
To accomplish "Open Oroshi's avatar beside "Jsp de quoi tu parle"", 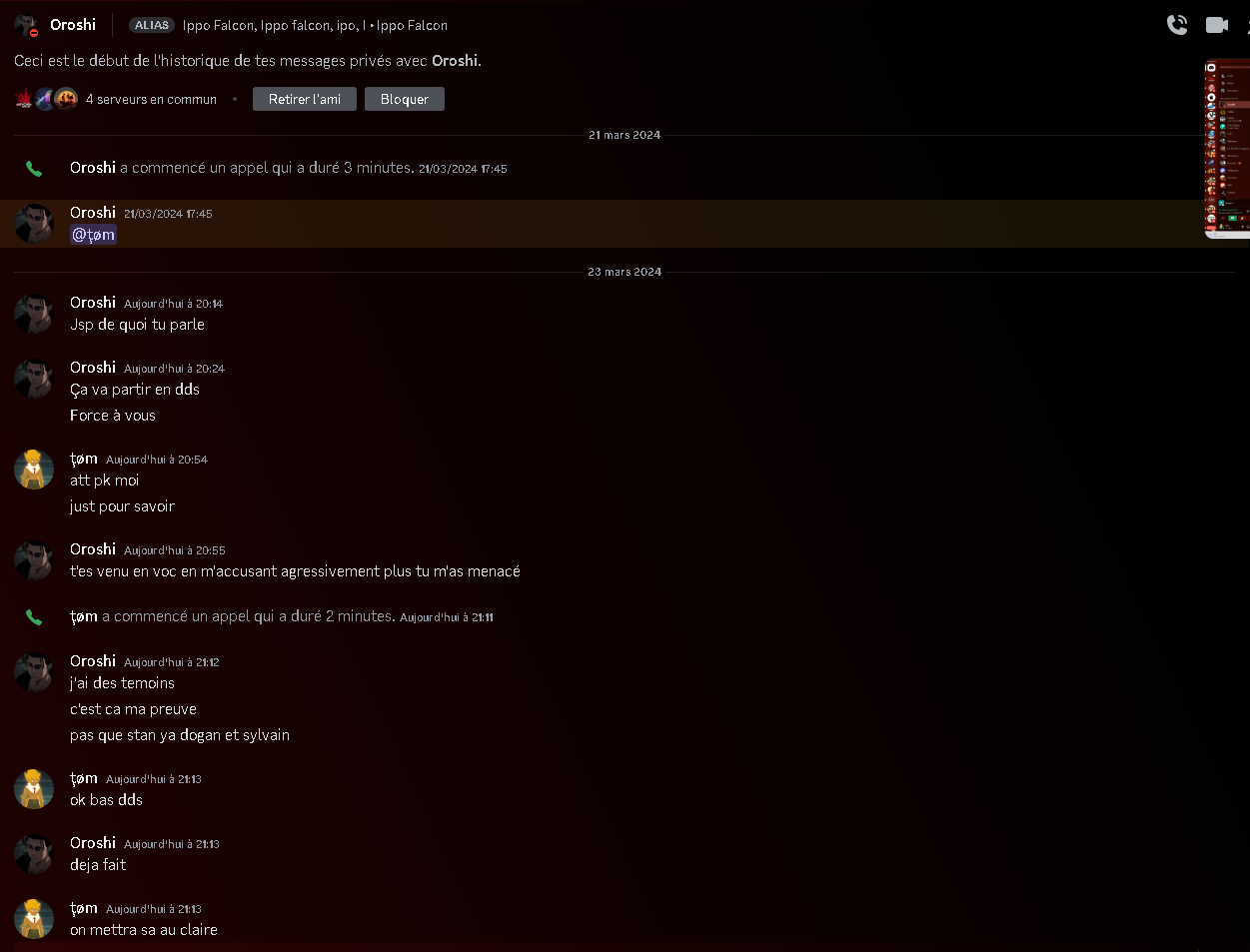I will point(34,314).
